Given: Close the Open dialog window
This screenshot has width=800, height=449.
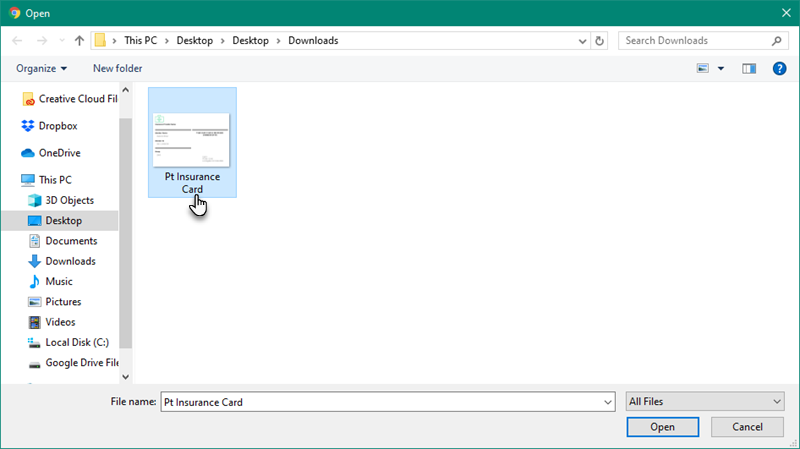Looking at the screenshot, I should [x=786, y=13].
